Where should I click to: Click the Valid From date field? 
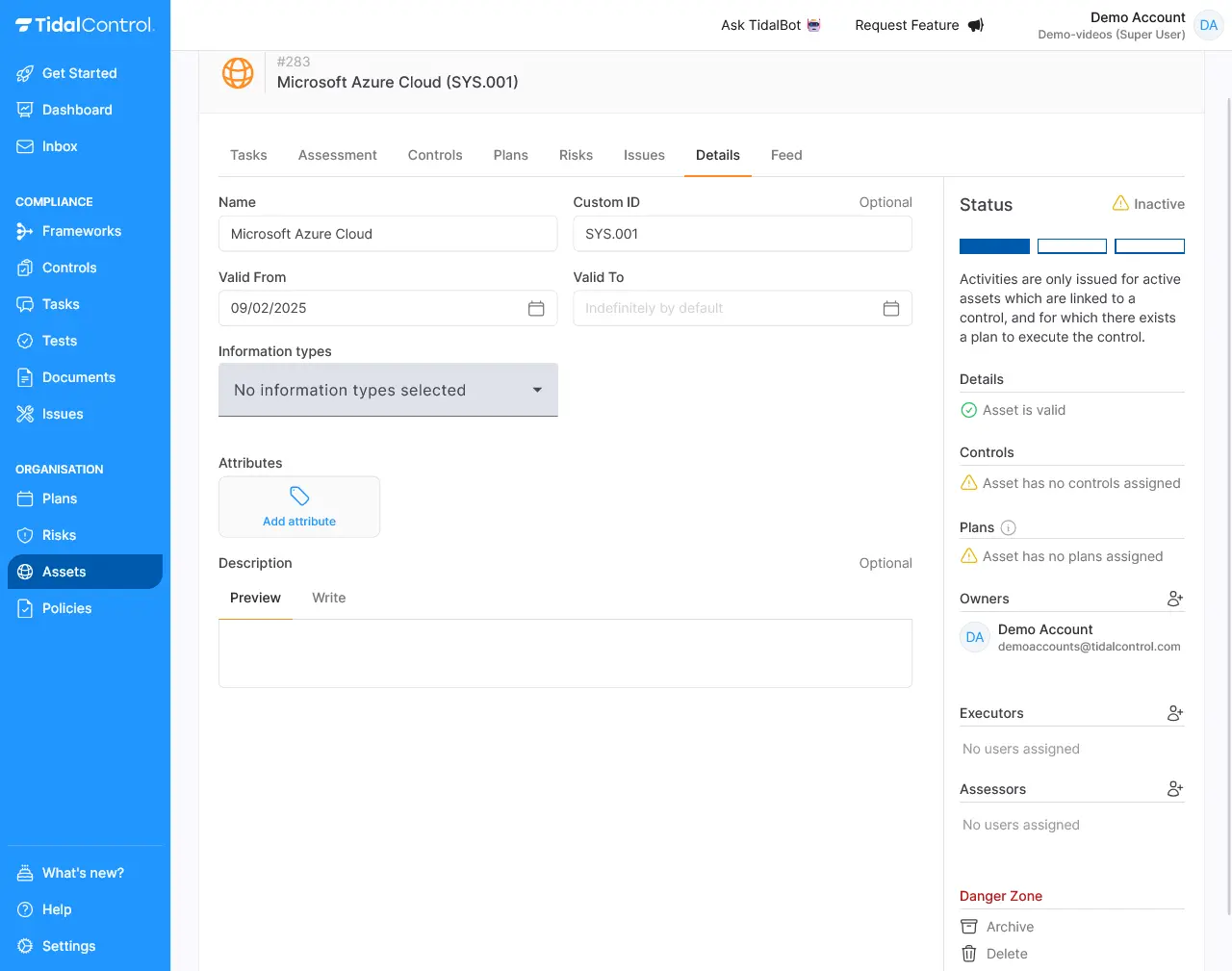pyautogui.click(x=388, y=308)
